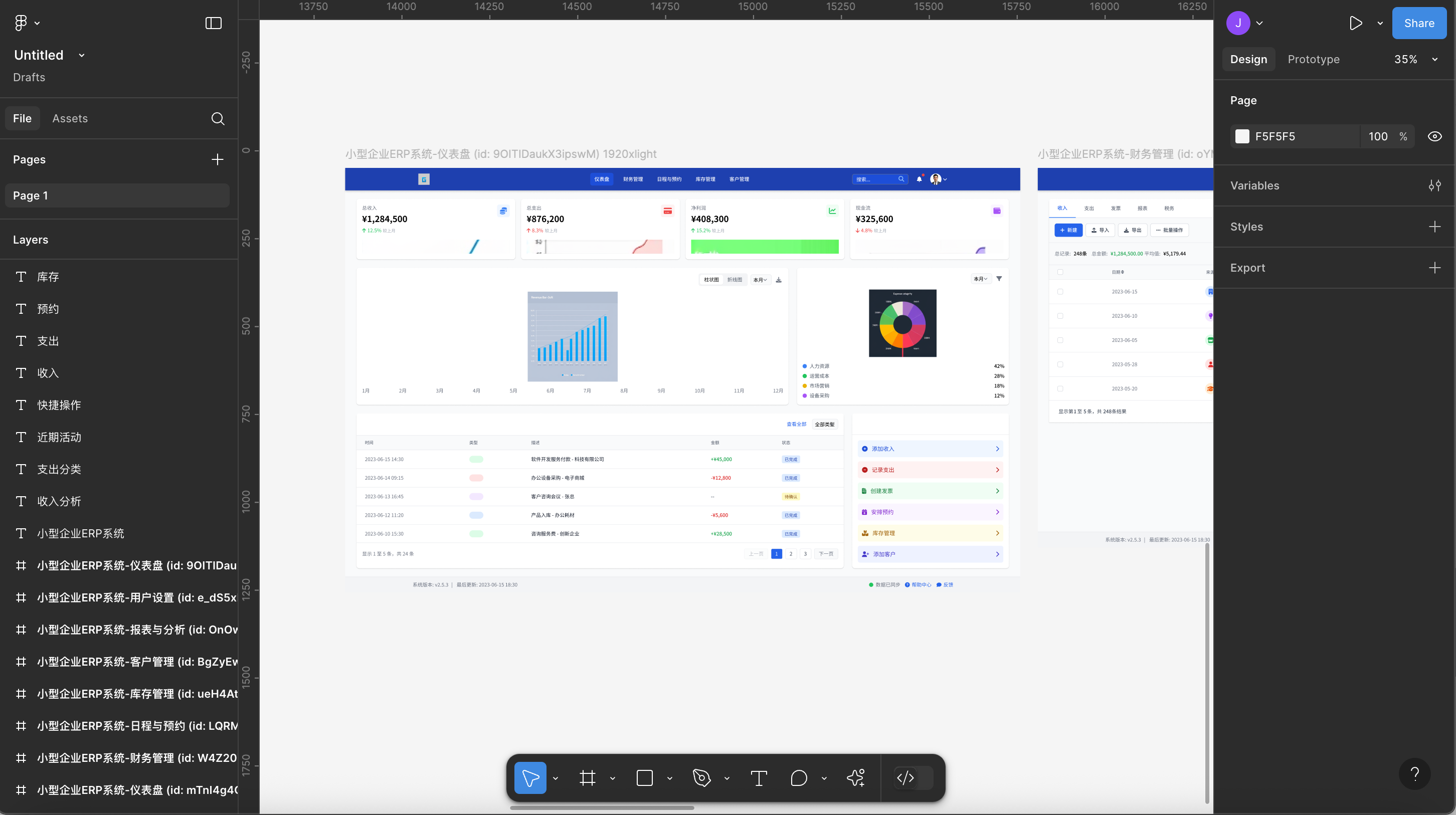Screen dimensions: 1456x815
Task: Present prototype with the play icon
Action: click(x=1355, y=23)
